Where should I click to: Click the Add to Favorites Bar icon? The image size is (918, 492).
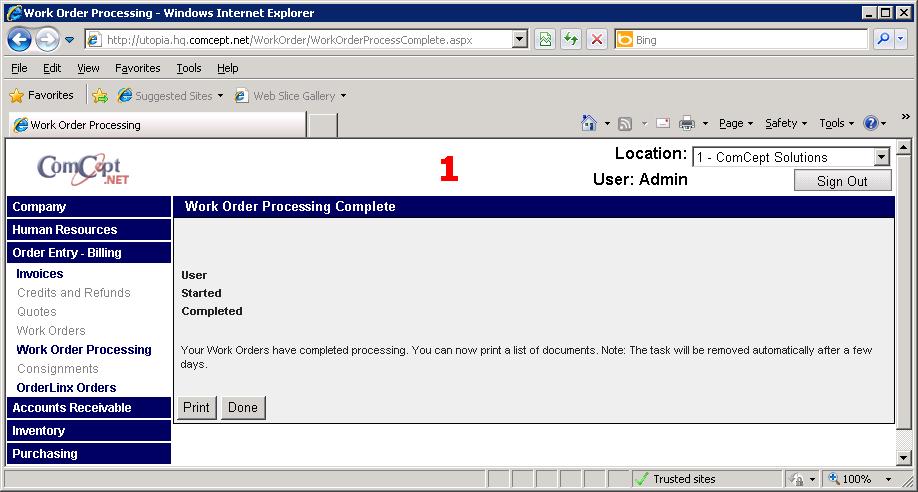[100, 96]
